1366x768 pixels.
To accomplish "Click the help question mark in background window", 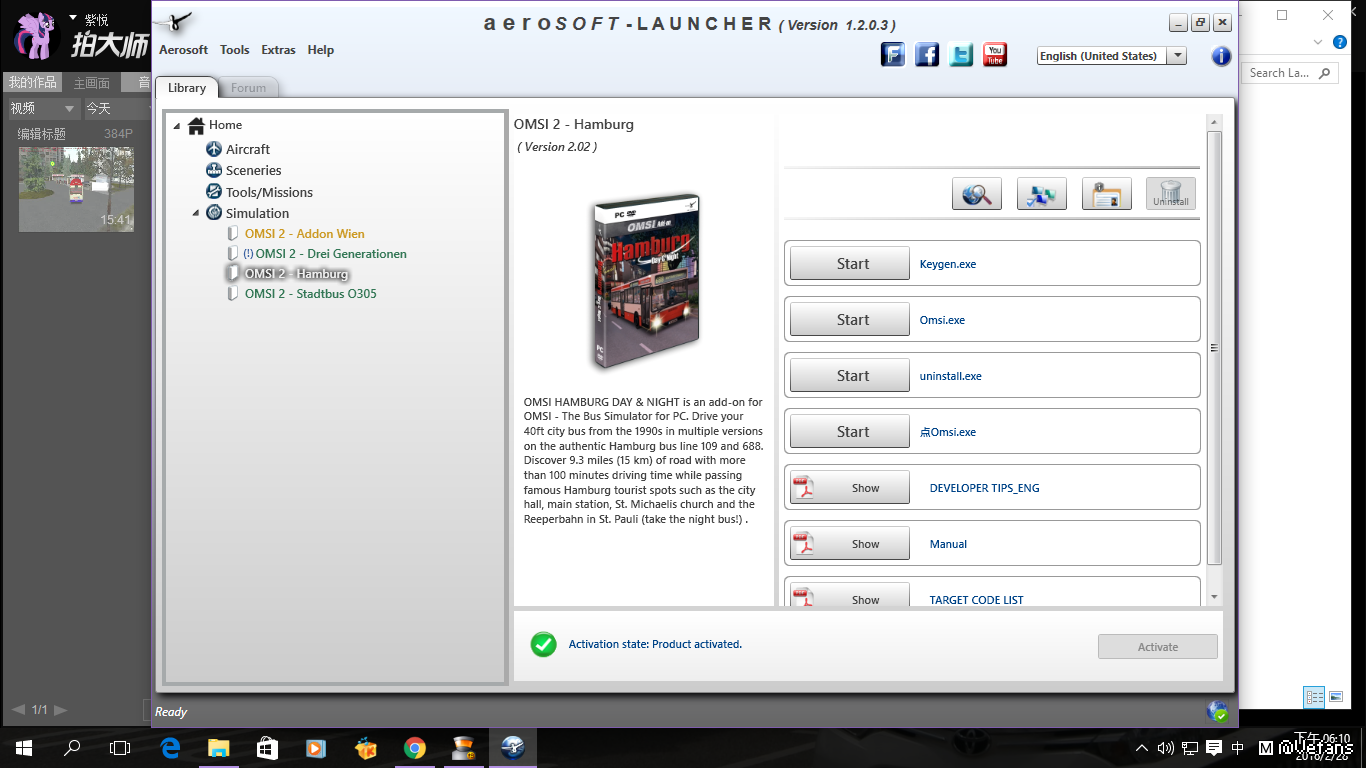I will (1340, 42).
